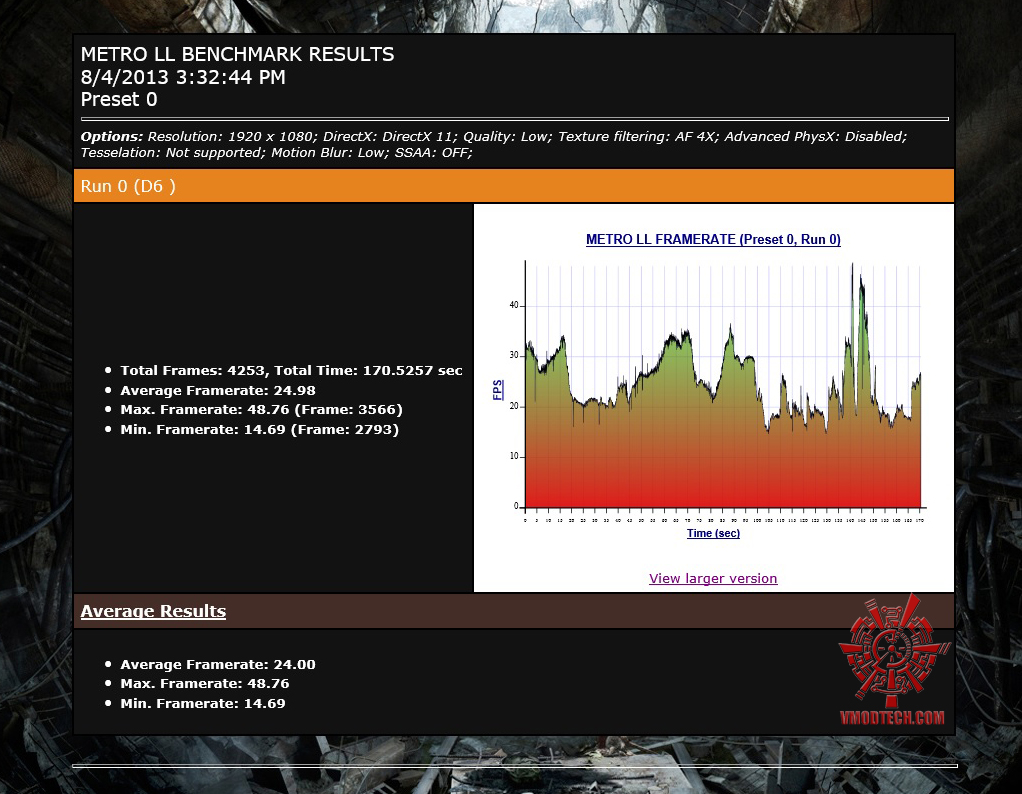Click the 40 FPS axis tick label
This screenshot has width=1022, height=794.
pyautogui.click(x=514, y=305)
